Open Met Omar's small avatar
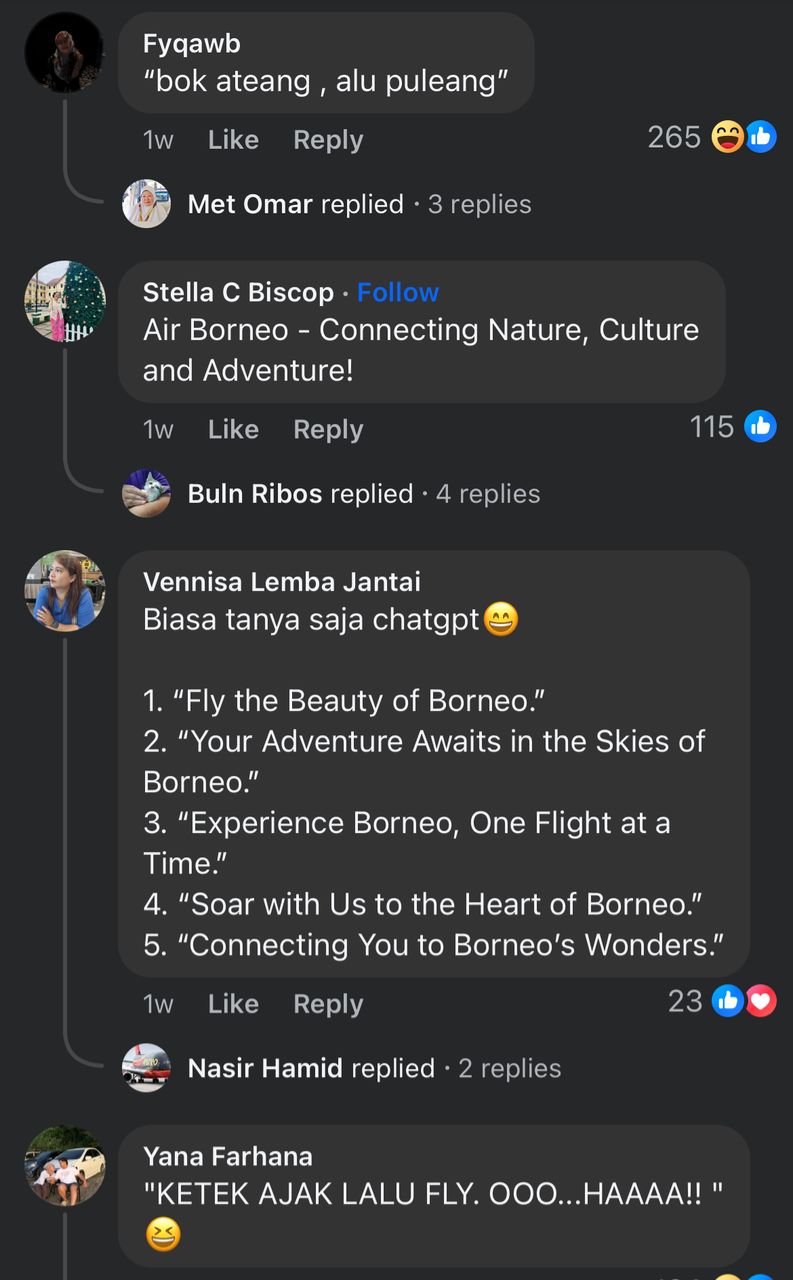The image size is (793, 1280). point(146,204)
